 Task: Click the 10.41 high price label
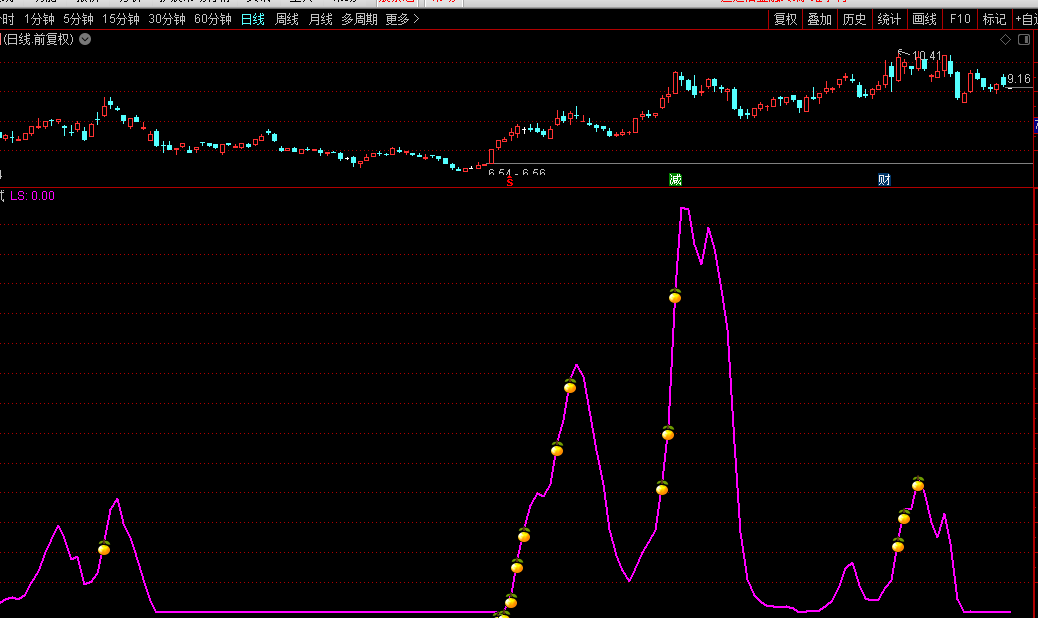click(x=926, y=56)
